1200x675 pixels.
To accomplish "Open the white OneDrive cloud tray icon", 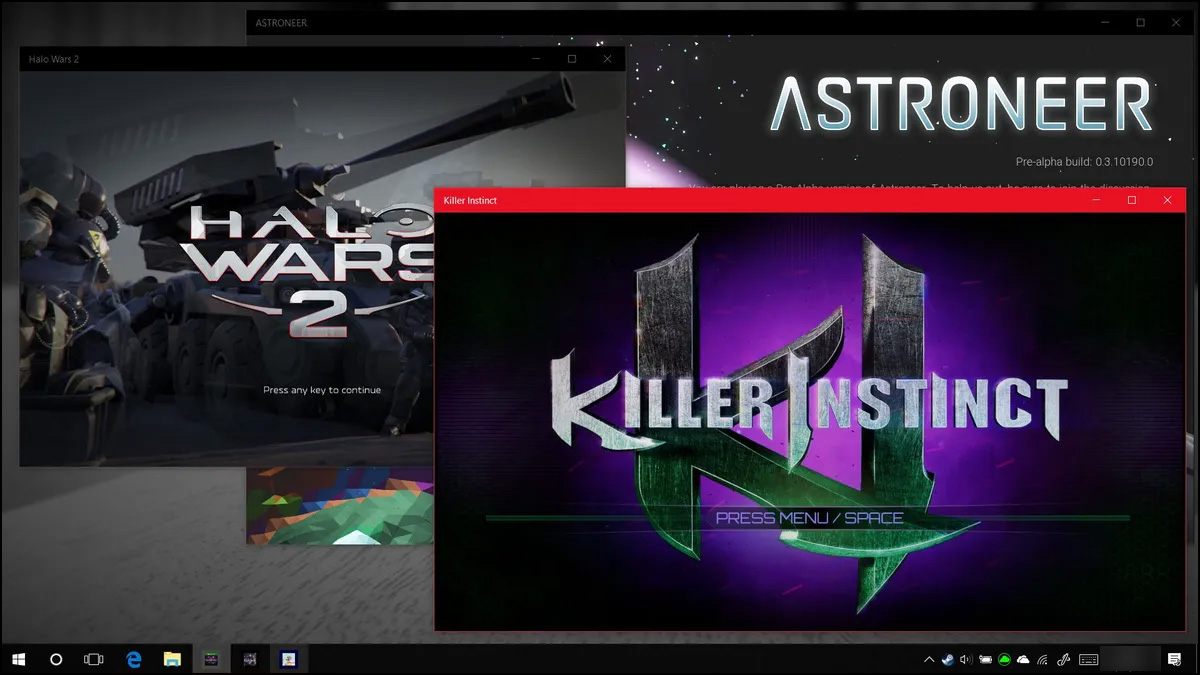I will [1023, 660].
